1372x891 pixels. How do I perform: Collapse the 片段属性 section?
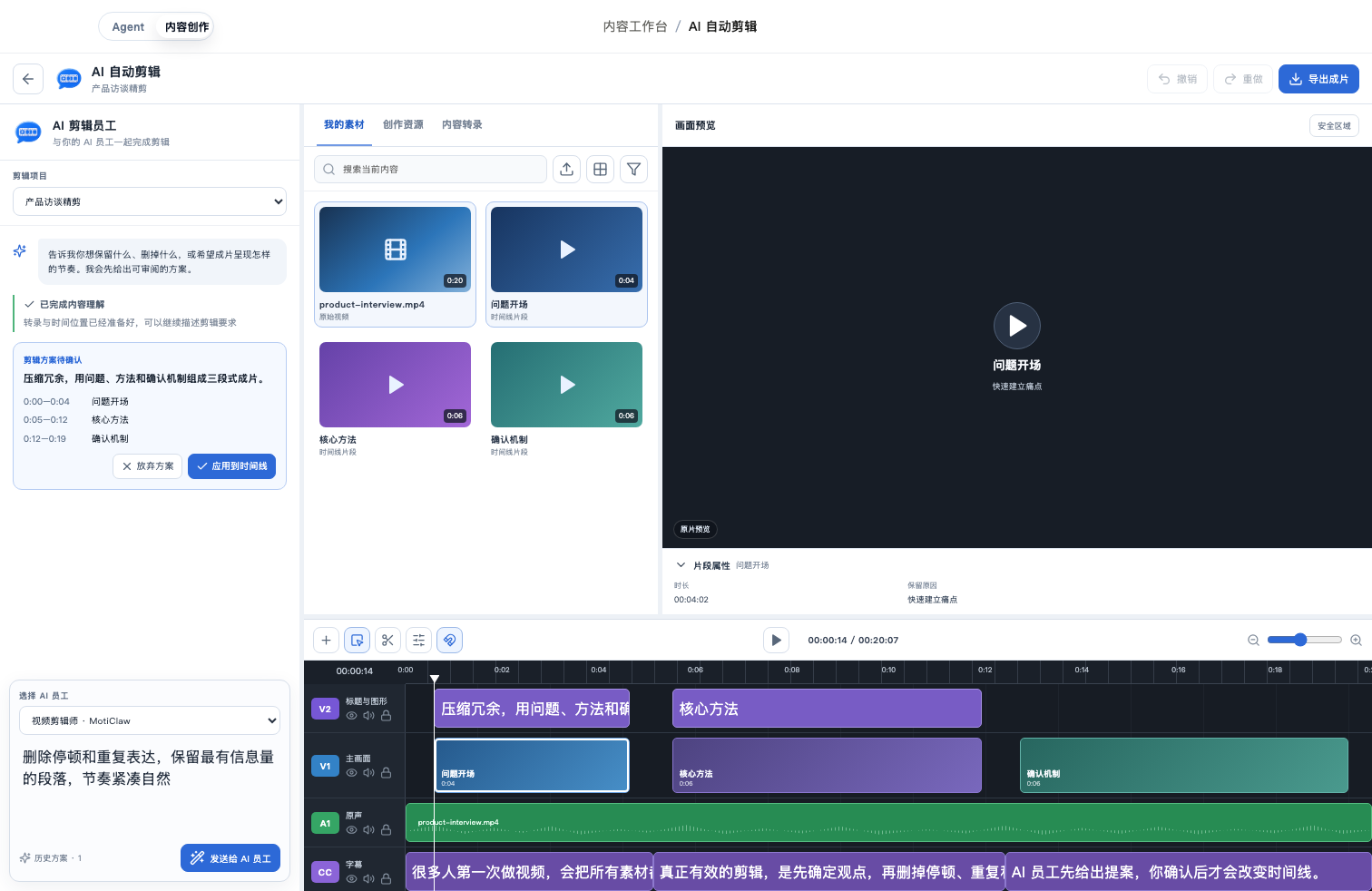click(681, 565)
